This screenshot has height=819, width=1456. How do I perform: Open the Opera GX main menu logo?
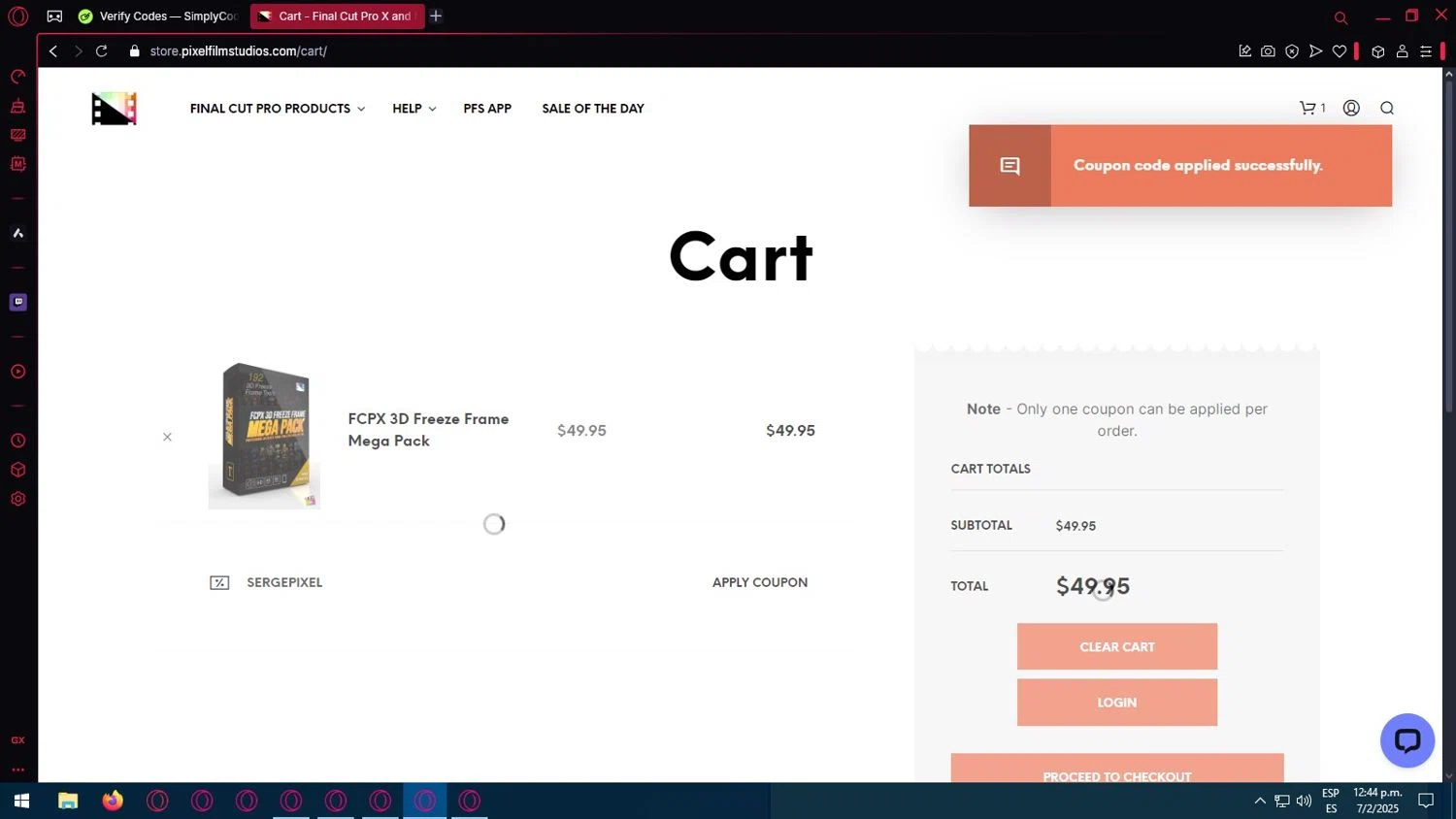coord(17,16)
